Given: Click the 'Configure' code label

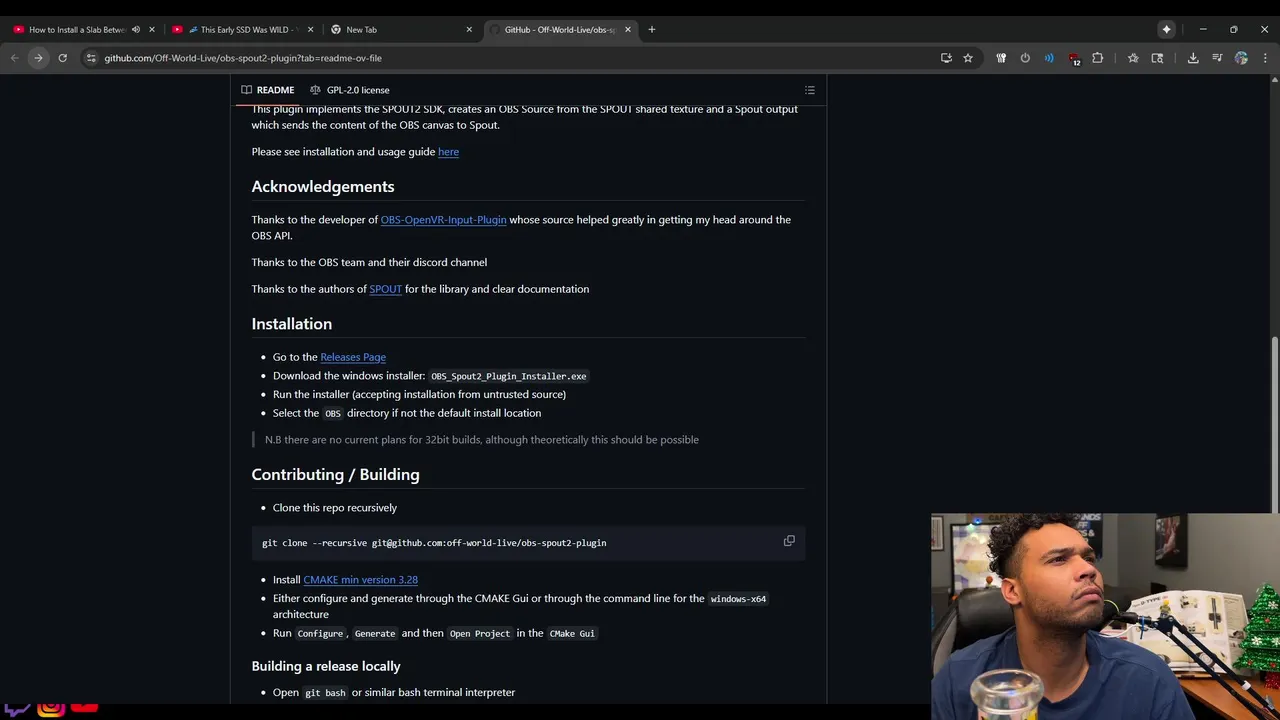Looking at the screenshot, I should click(320, 633).
